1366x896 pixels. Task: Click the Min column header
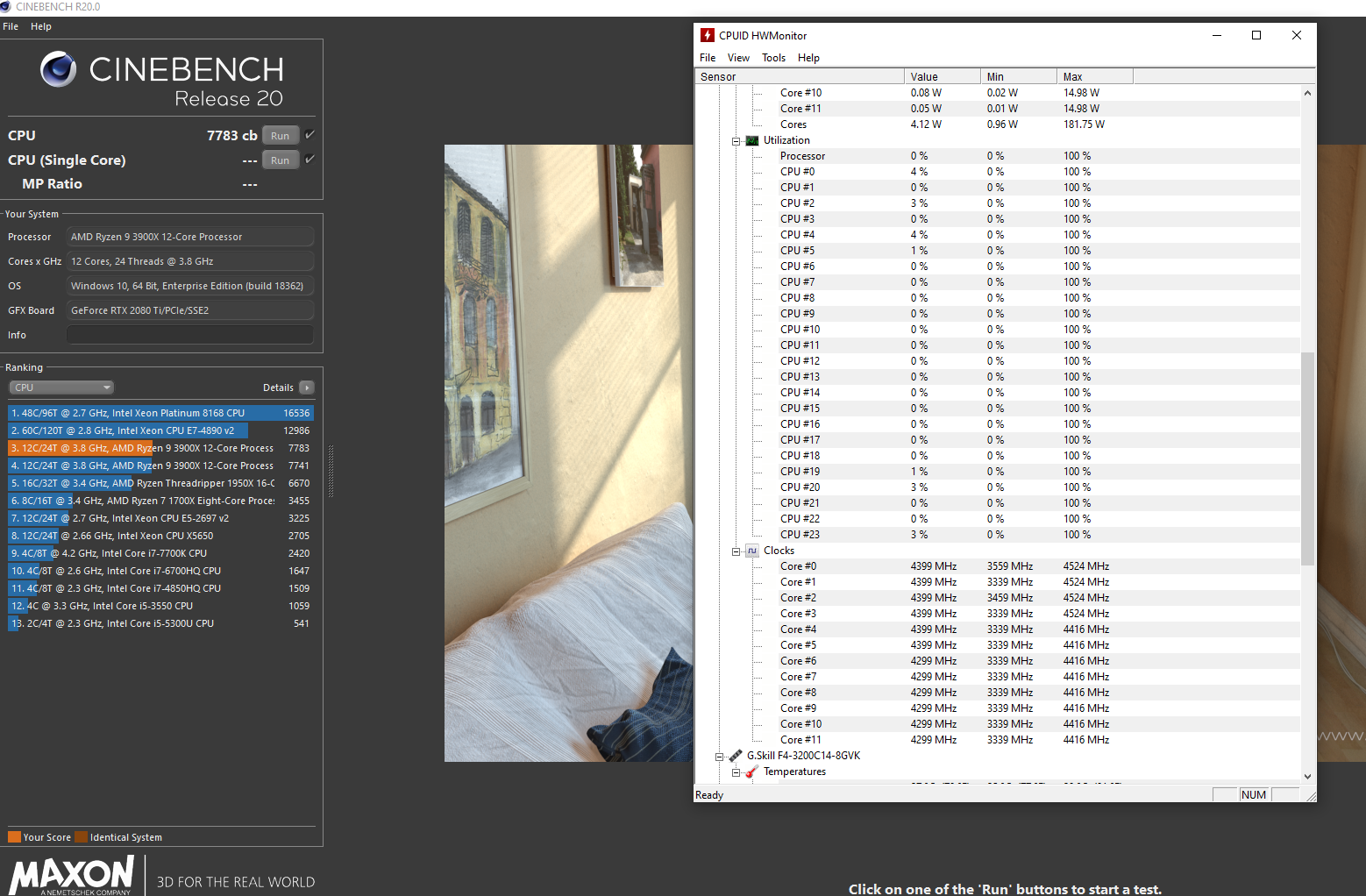pyautogui.click(x=1019, y=76)
